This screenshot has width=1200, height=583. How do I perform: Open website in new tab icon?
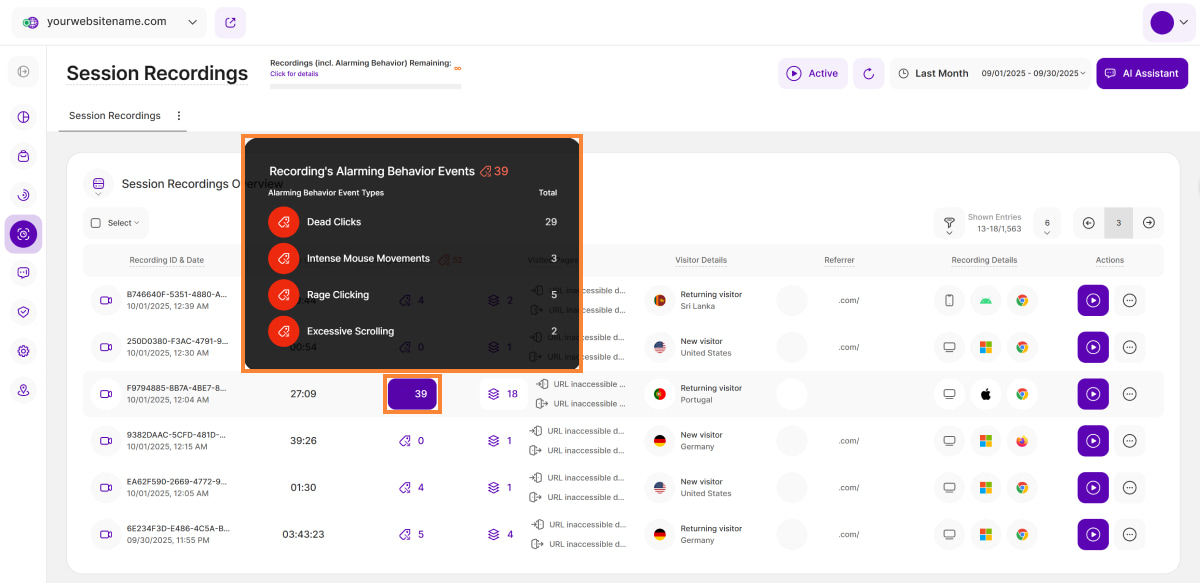click(x=230, y=22)
